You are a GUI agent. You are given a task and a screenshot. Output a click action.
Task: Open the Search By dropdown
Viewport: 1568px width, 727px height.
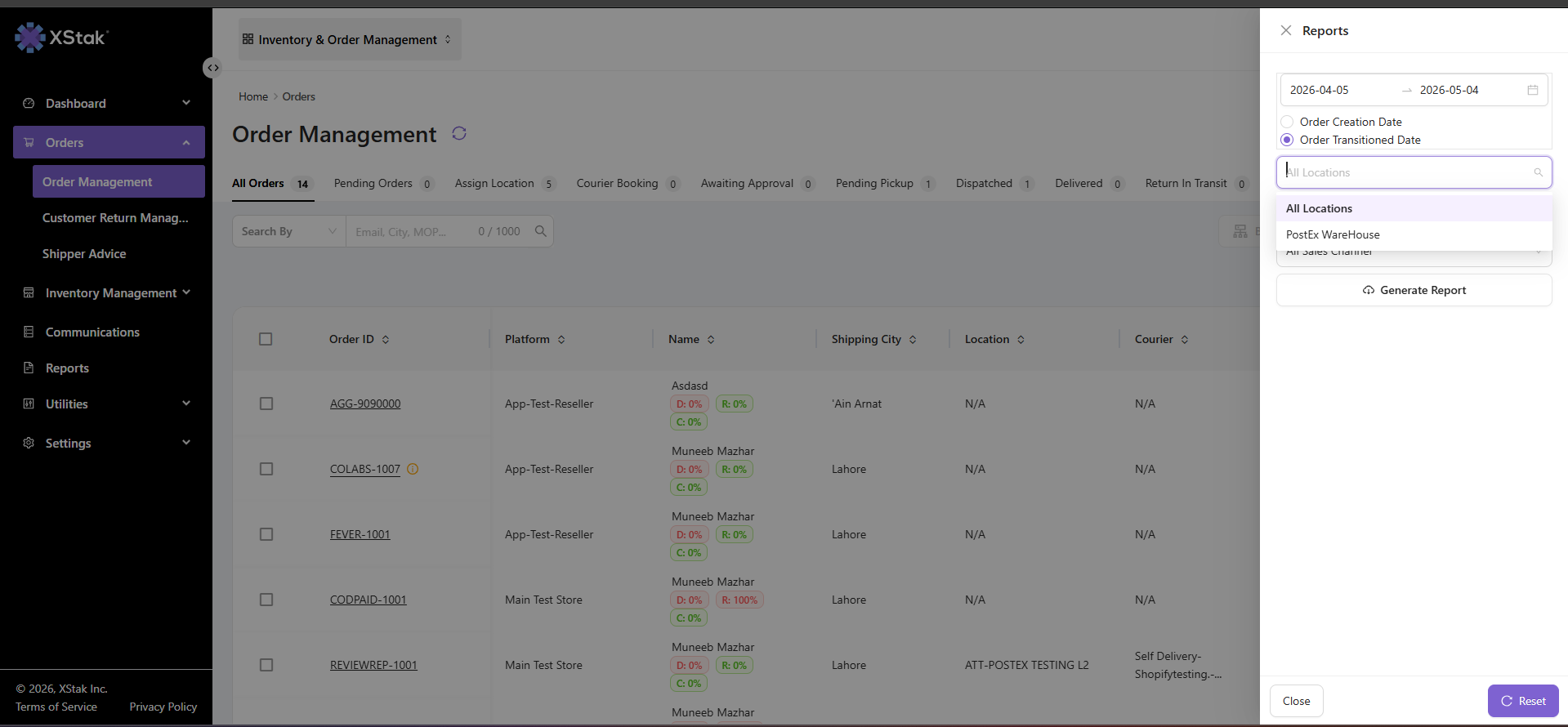(289, 231)
